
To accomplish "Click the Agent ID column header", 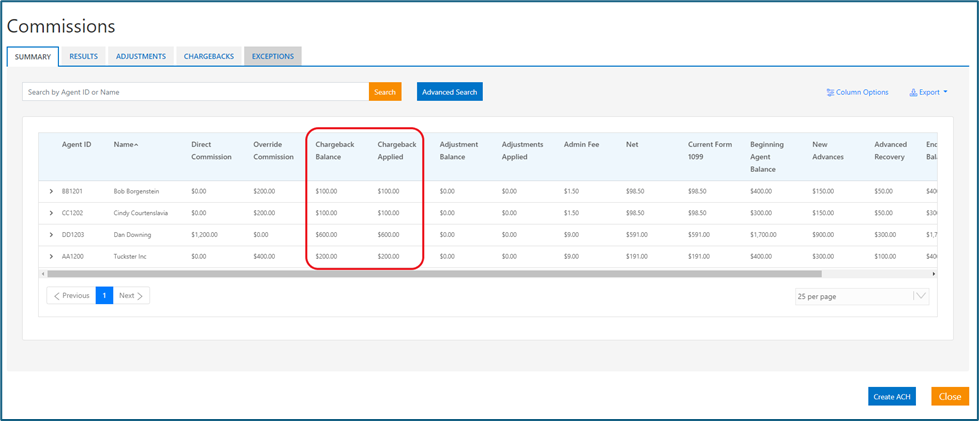I will [76, 144].
